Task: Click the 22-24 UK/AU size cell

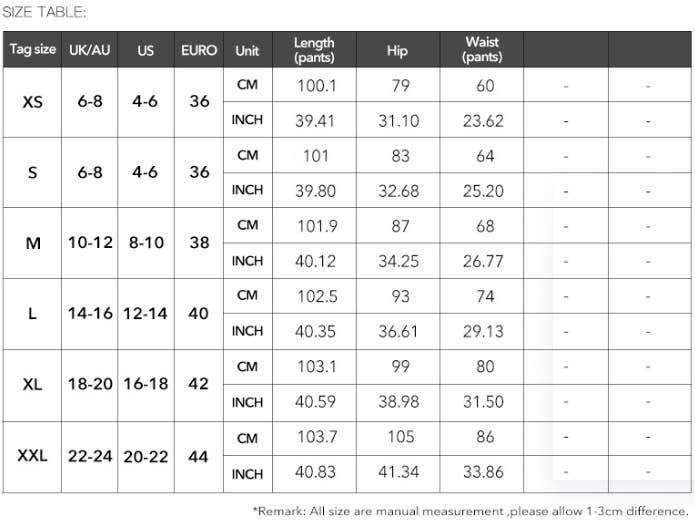Action: click(90, 456)
